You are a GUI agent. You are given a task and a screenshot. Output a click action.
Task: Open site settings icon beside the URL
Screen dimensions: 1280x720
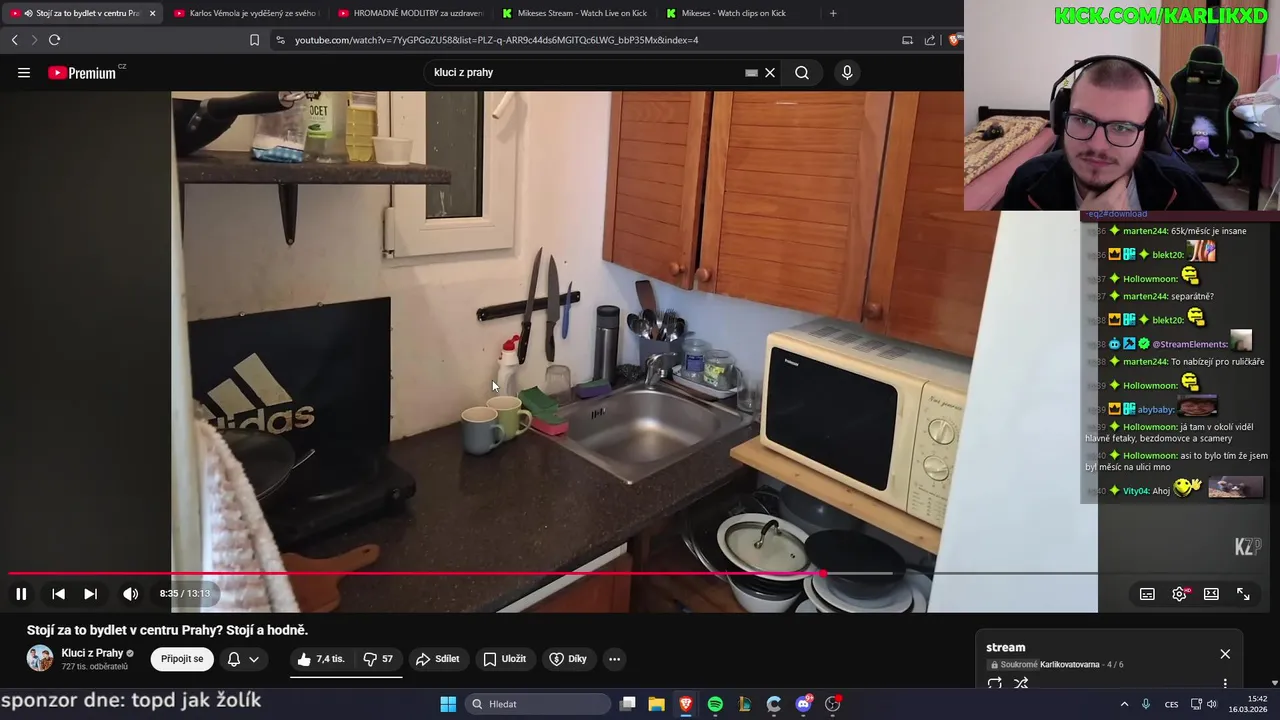click(x=280, y=40)
